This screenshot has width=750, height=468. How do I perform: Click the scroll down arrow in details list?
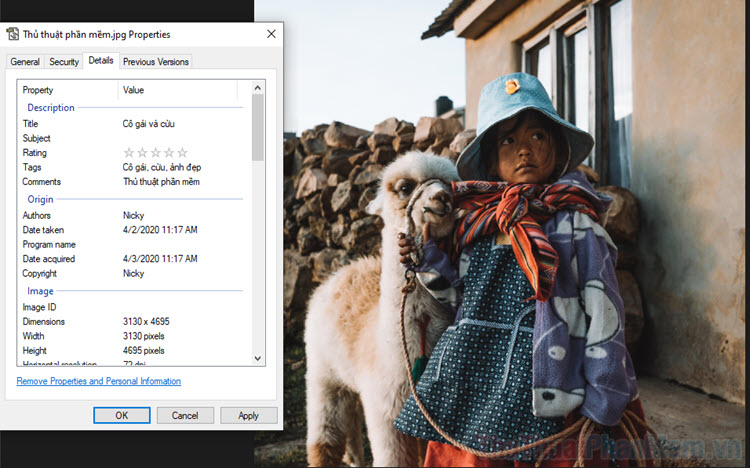coord(258,358)
